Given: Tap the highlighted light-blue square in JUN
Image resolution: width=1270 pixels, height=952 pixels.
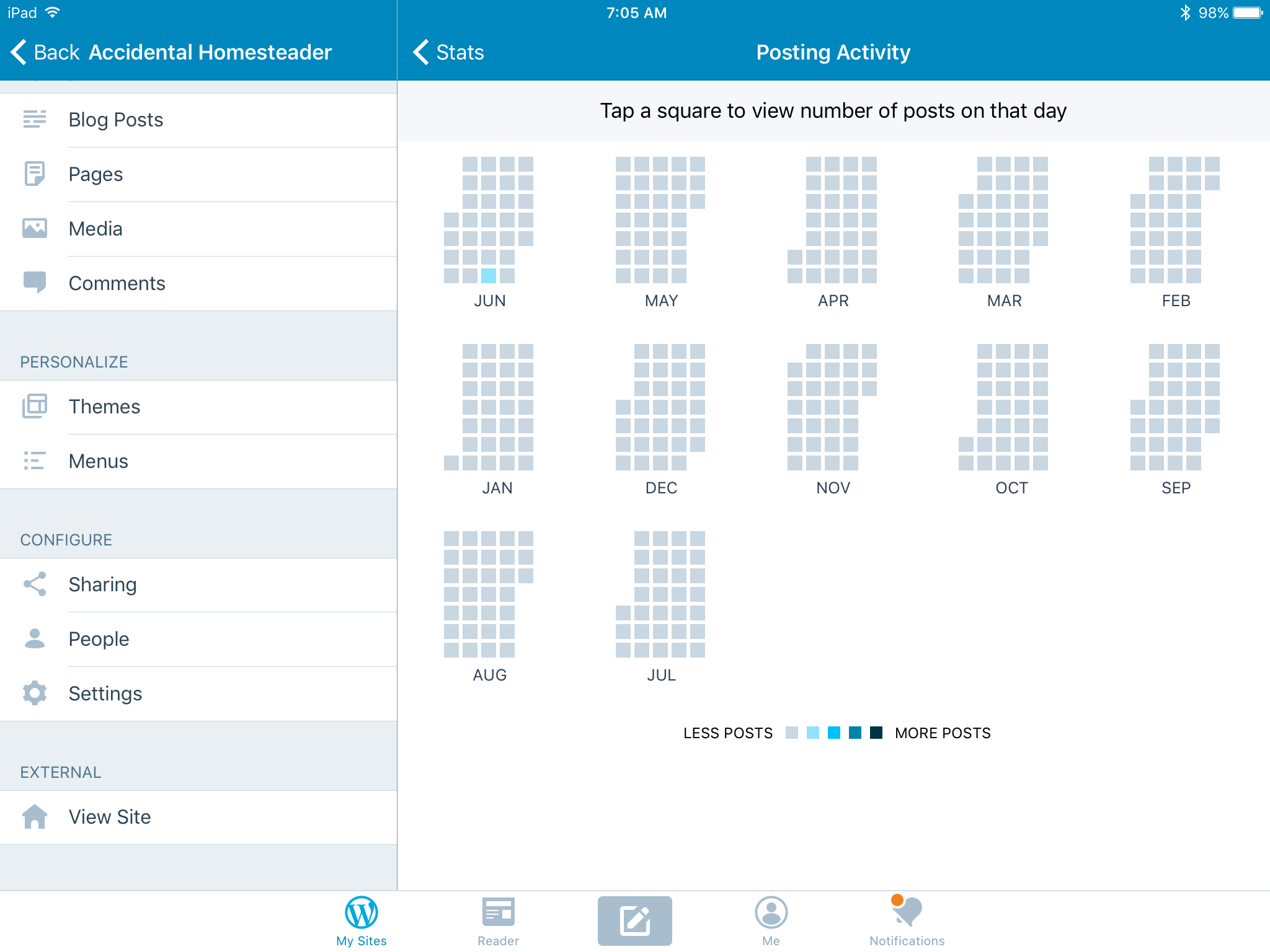Looking at the screenshot, I should point(489,276).
